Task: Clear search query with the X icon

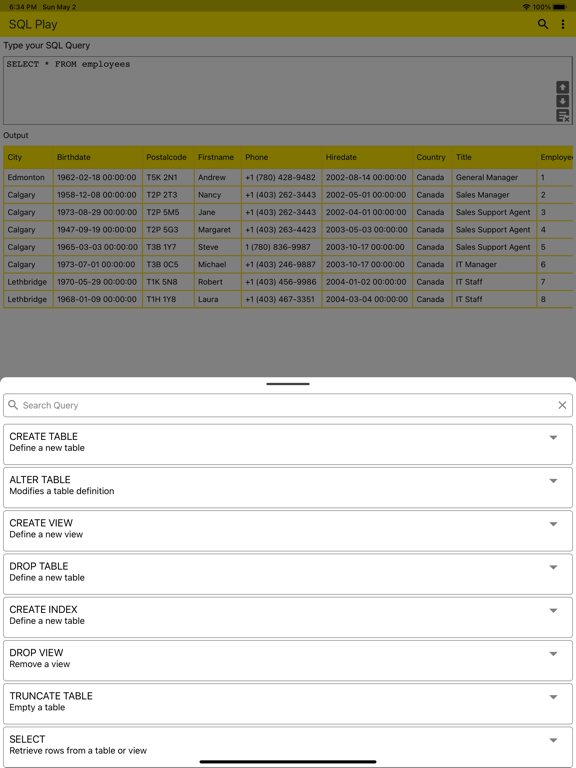Action: click(562, 405)
